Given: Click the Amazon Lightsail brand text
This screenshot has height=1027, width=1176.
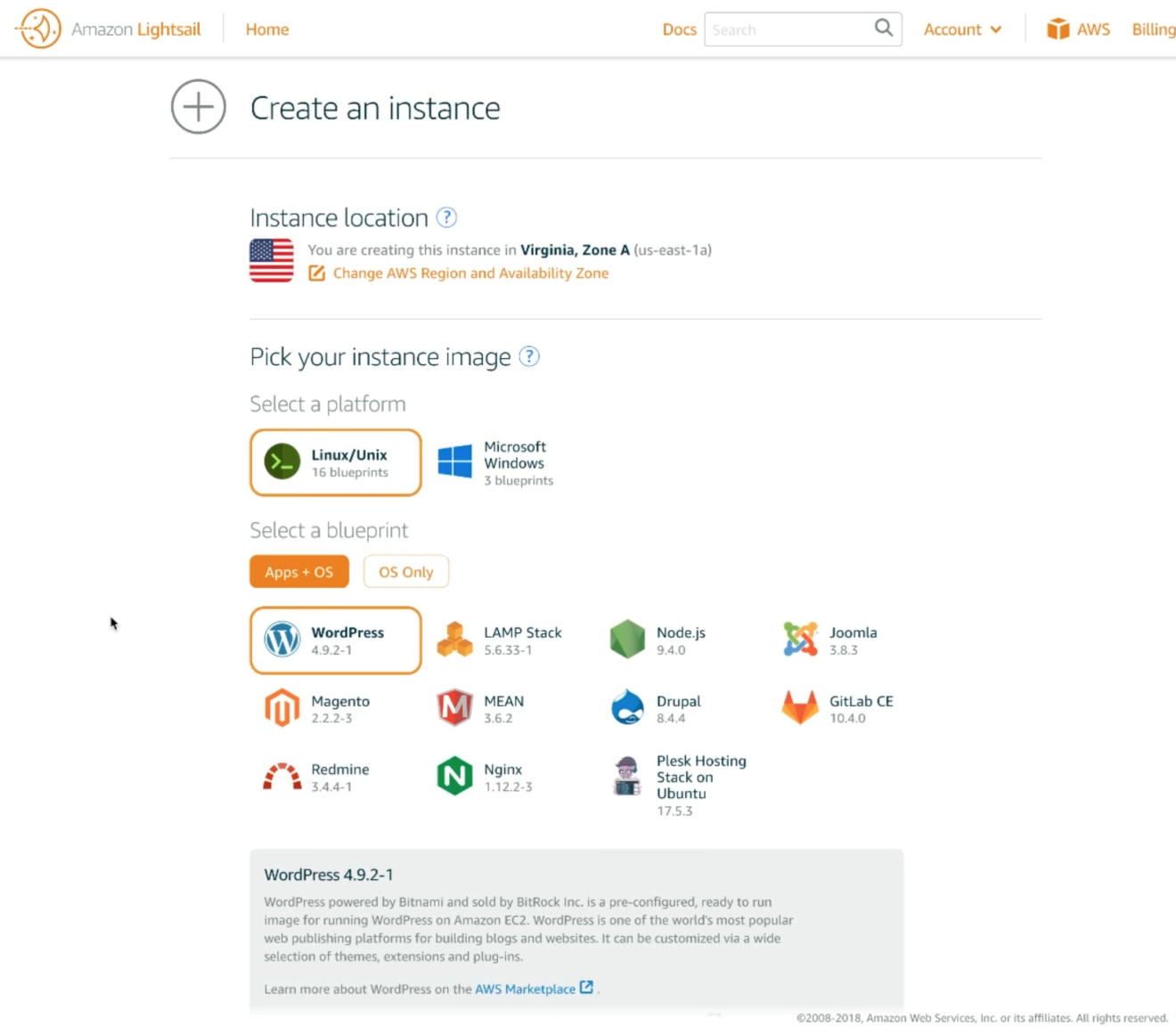Looking at the screenshot, I should pos(136,29).
